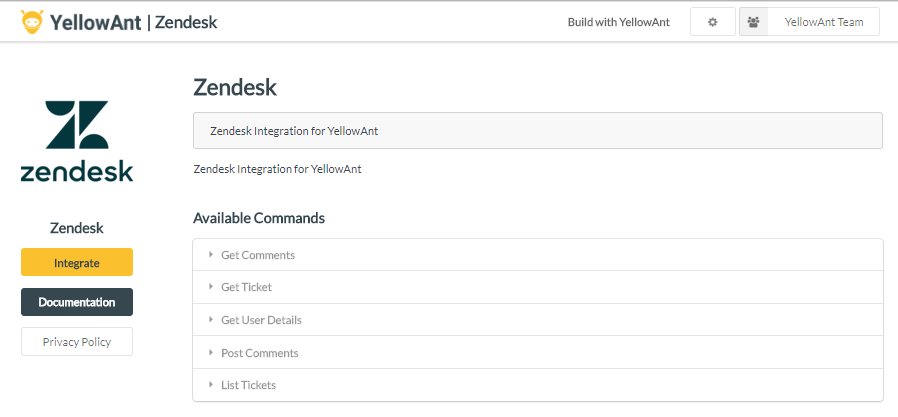Expand the Get Ticket command arrow

coord(211,287)
